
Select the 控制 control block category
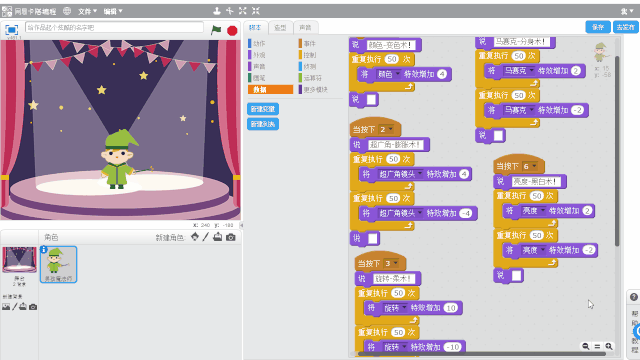coord(309,55)
